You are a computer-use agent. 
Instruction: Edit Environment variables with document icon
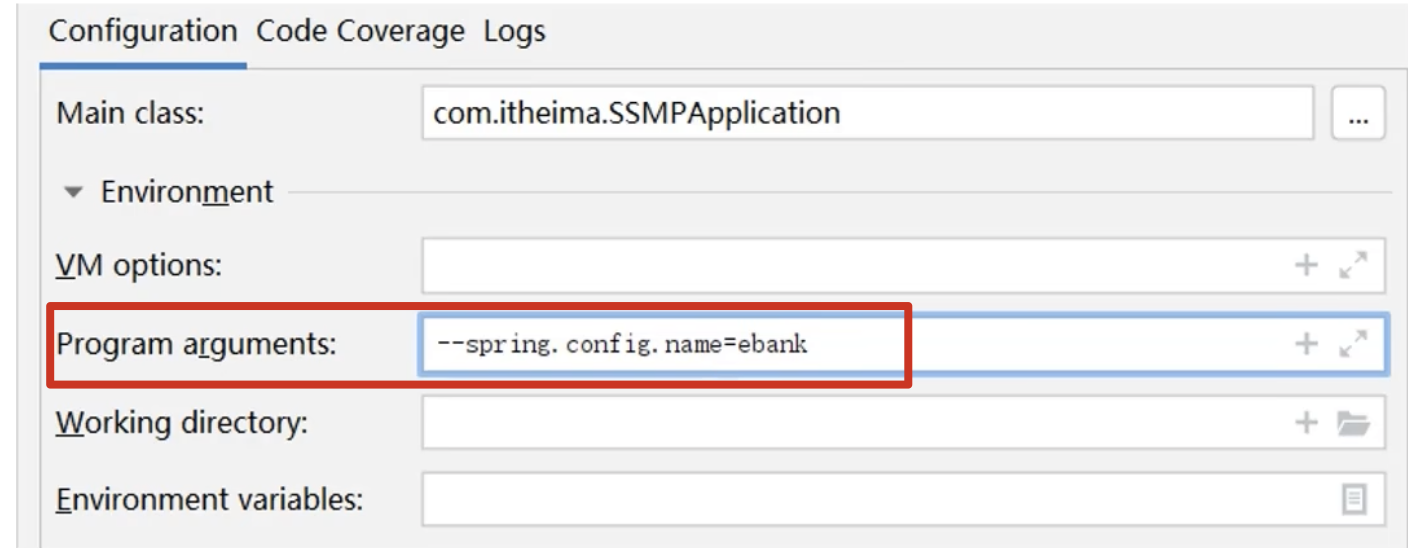[x=1353, y=499]
